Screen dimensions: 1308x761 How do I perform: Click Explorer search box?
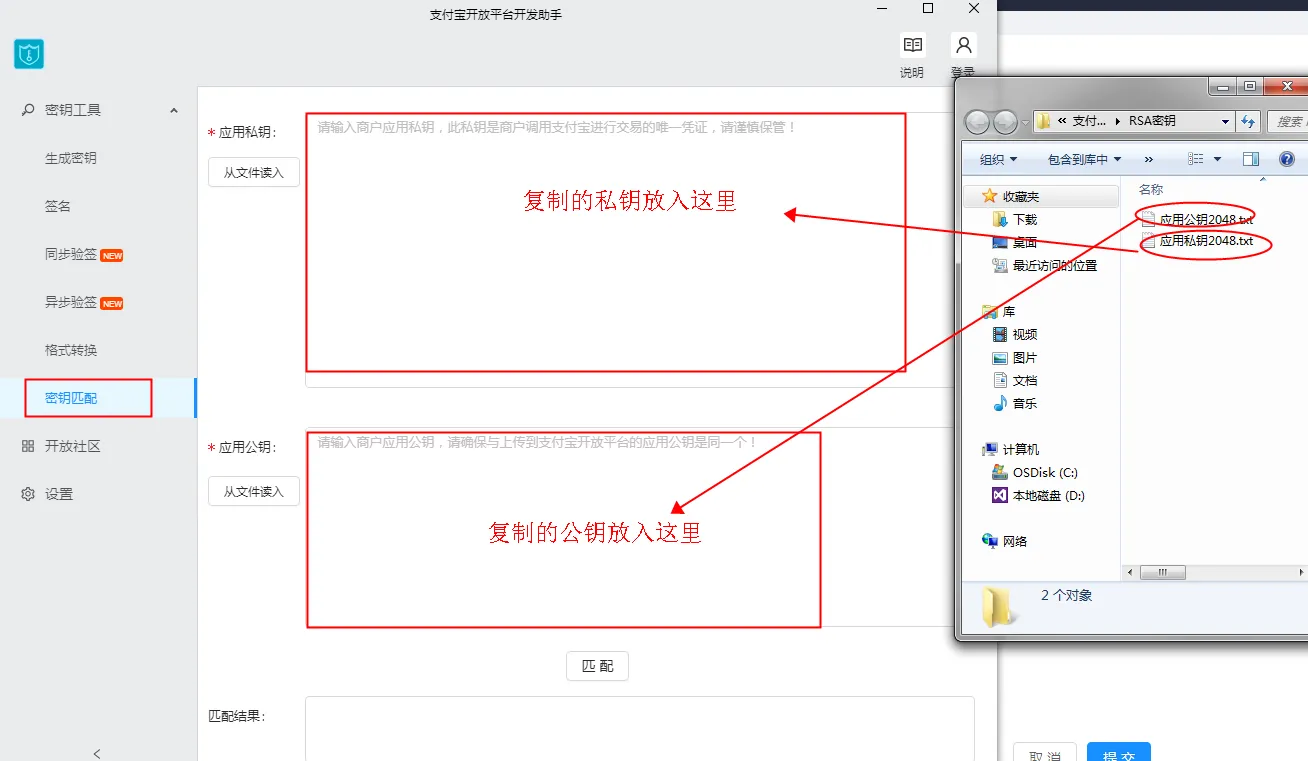click(1287, 121)
